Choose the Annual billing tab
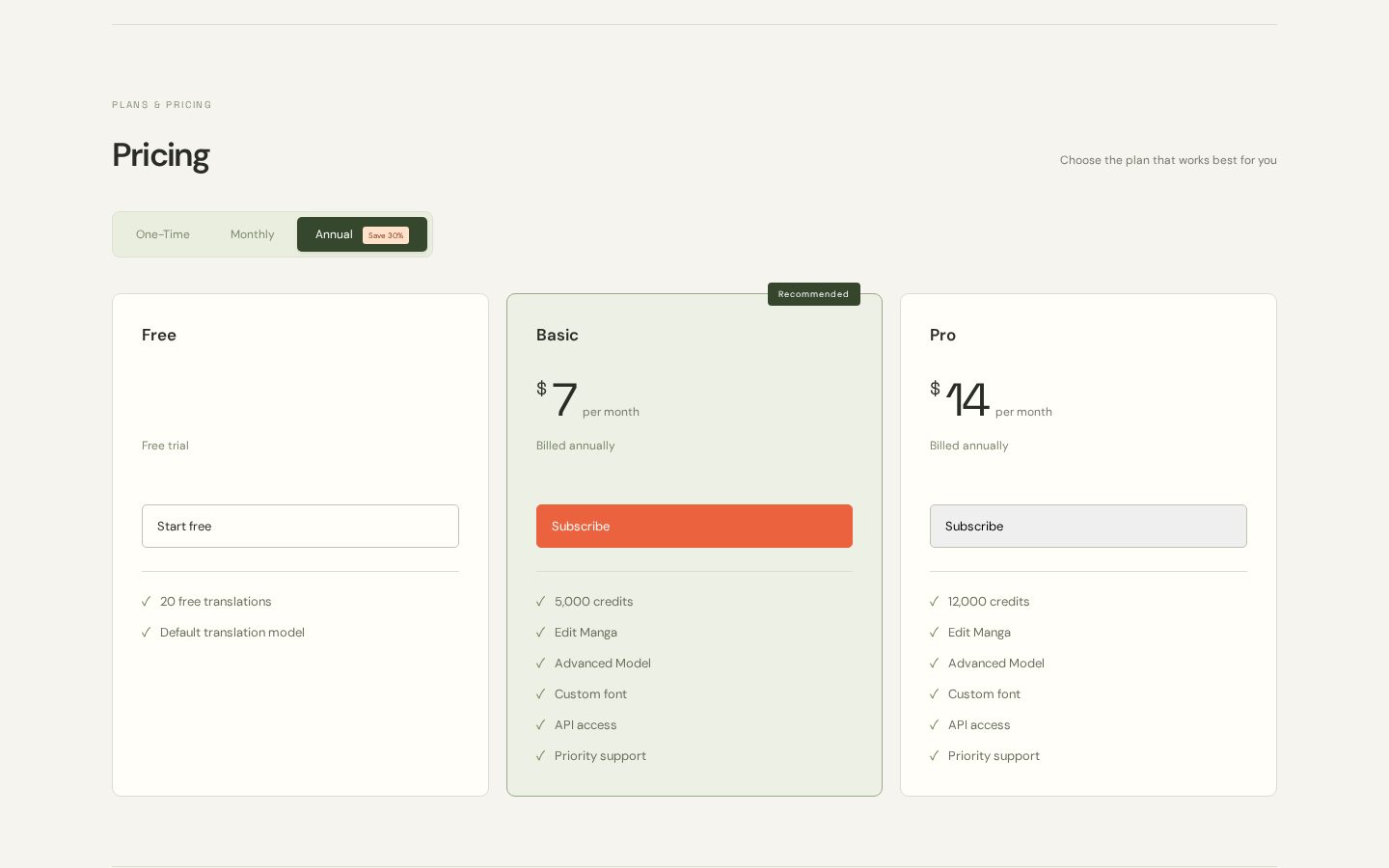Viewport: 1389px width, 868px height. pos(362,234)
